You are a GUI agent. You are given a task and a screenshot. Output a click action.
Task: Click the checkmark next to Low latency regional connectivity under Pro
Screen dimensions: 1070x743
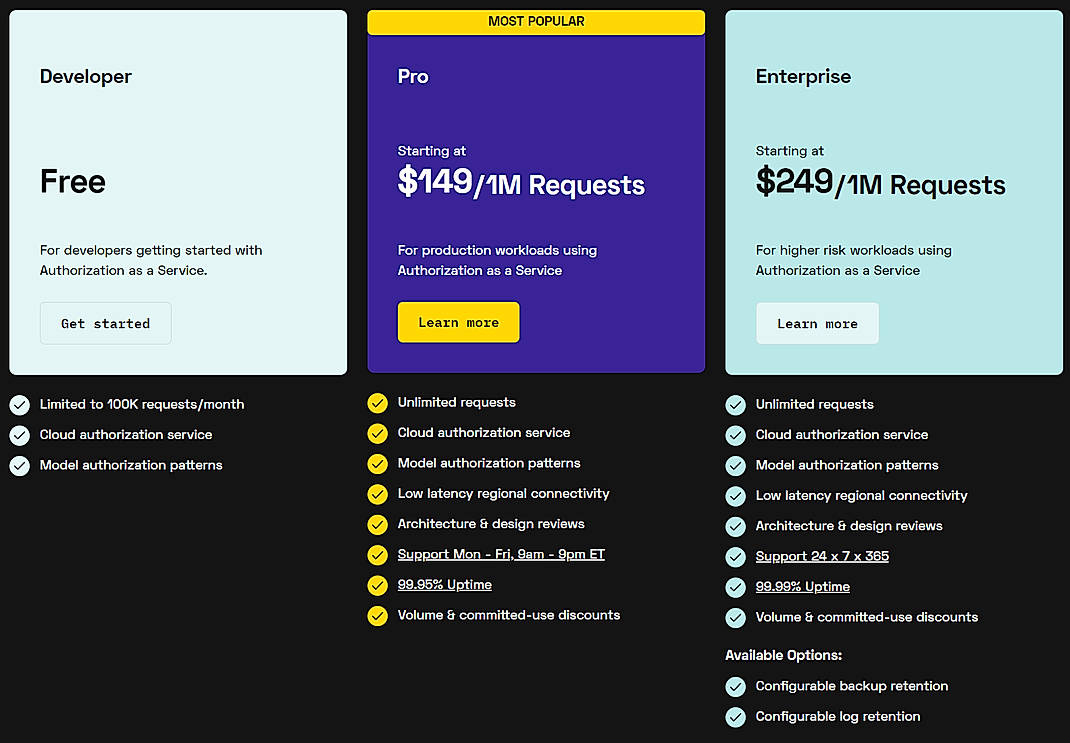tap(377, 494)
